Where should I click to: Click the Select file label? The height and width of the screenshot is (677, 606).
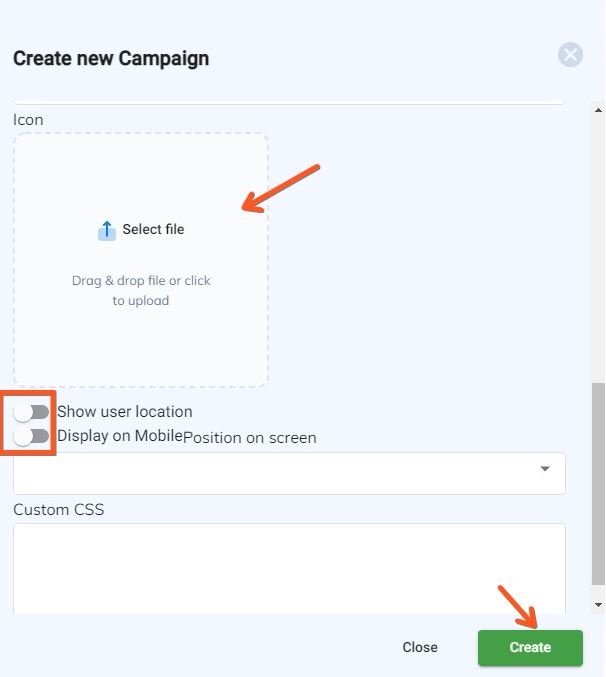[x=153, y=229]
